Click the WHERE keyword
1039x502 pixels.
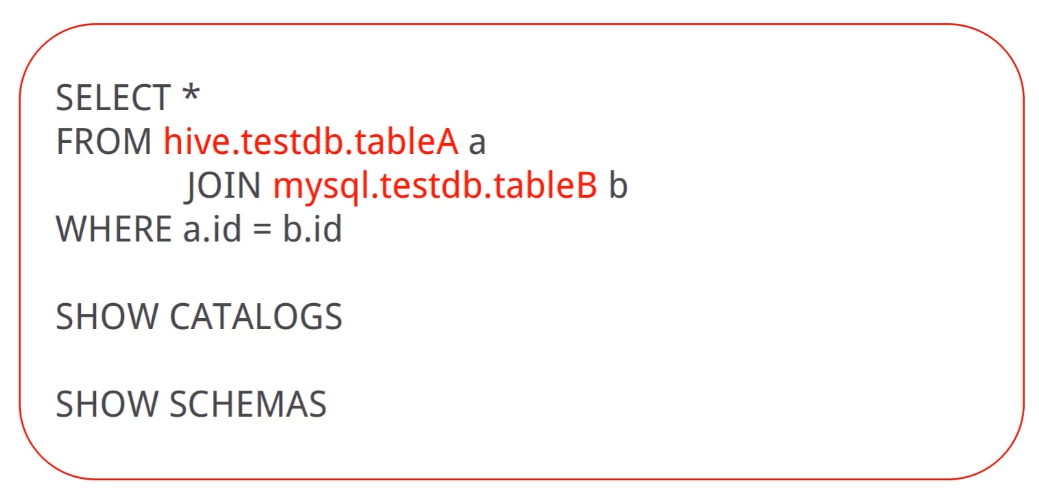click(113, 230)
